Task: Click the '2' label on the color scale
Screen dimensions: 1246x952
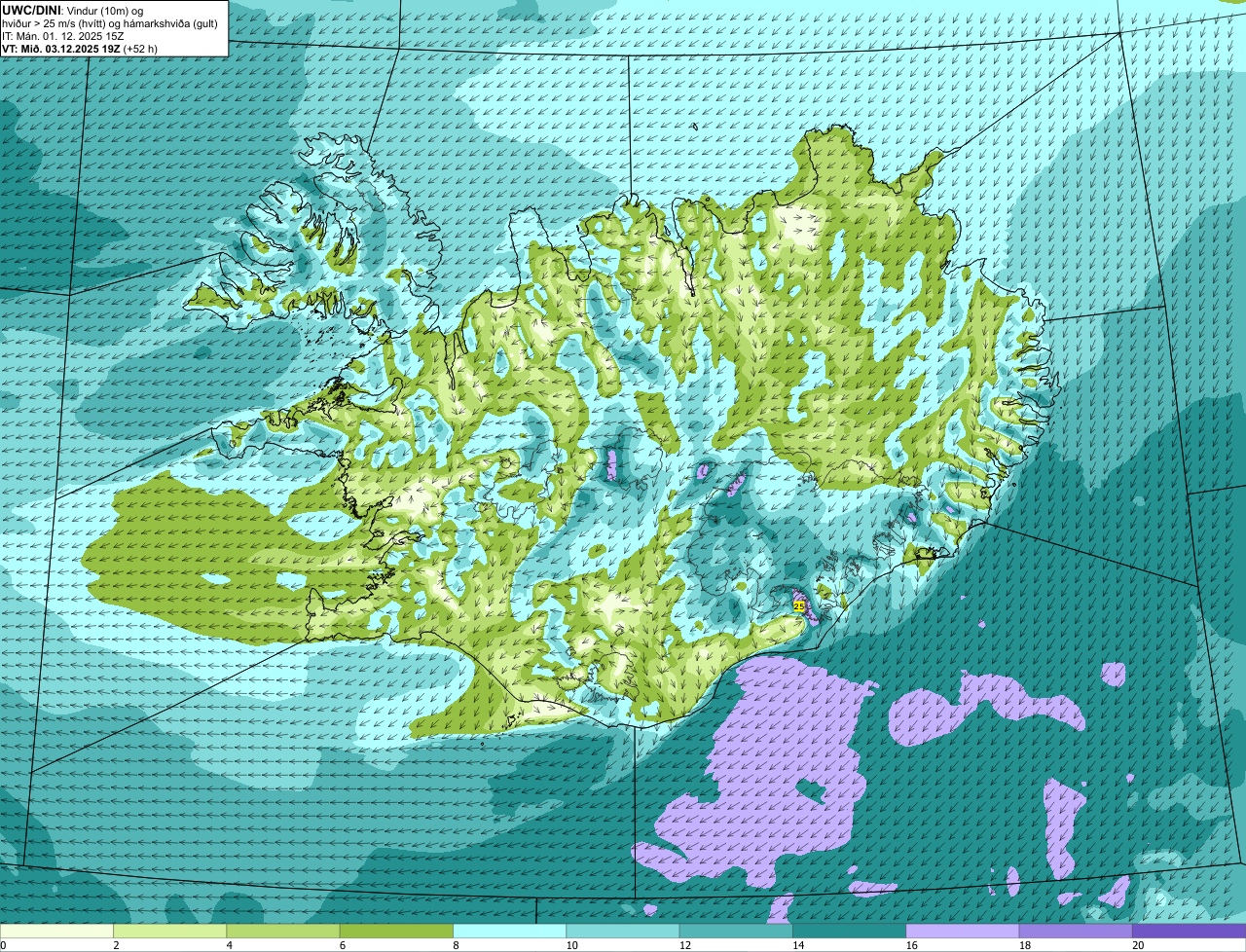Action: pyautogui.click(x=116, y=945)
